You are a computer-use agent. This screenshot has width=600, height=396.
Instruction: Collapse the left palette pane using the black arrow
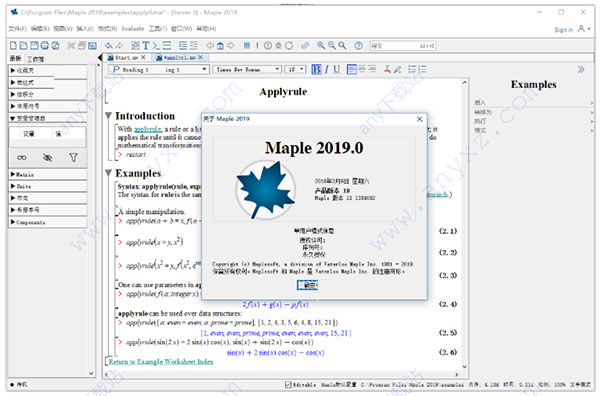pos(99,58)
